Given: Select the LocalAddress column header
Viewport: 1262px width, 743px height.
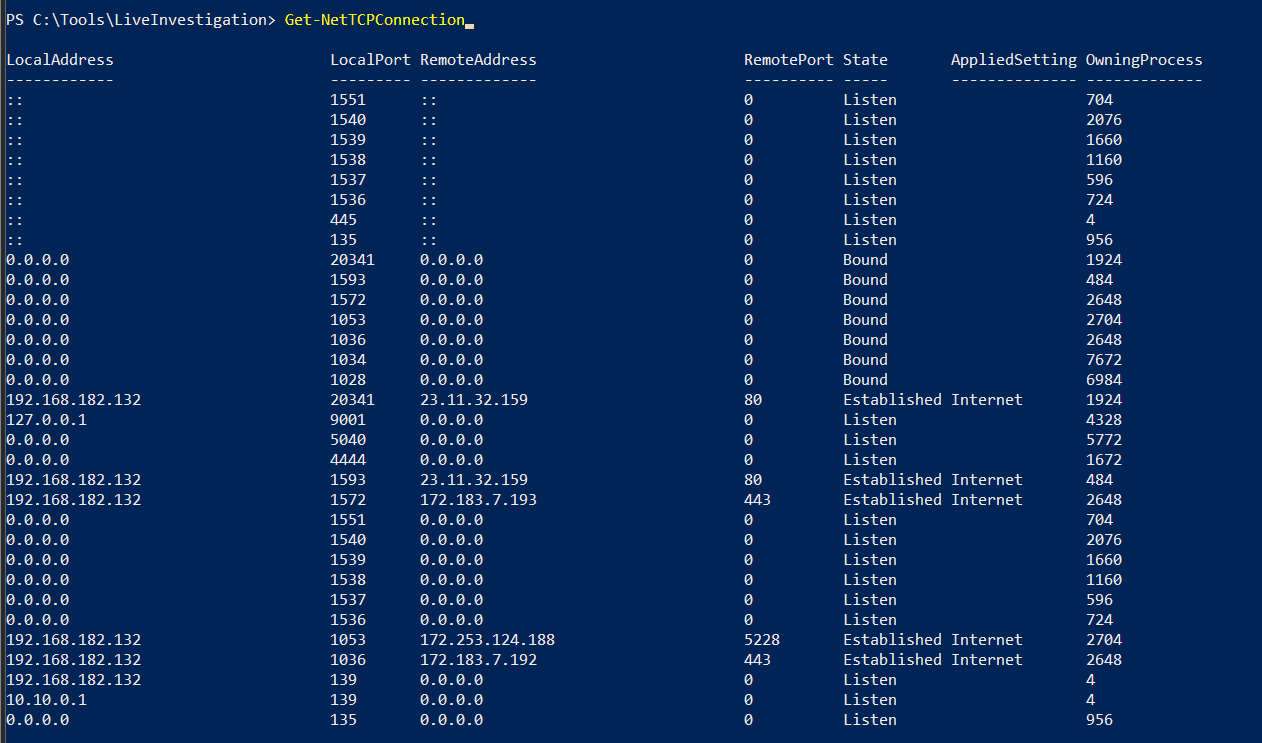Looking at the screenshot, I should pyautogui.click(x=60, y=60).
